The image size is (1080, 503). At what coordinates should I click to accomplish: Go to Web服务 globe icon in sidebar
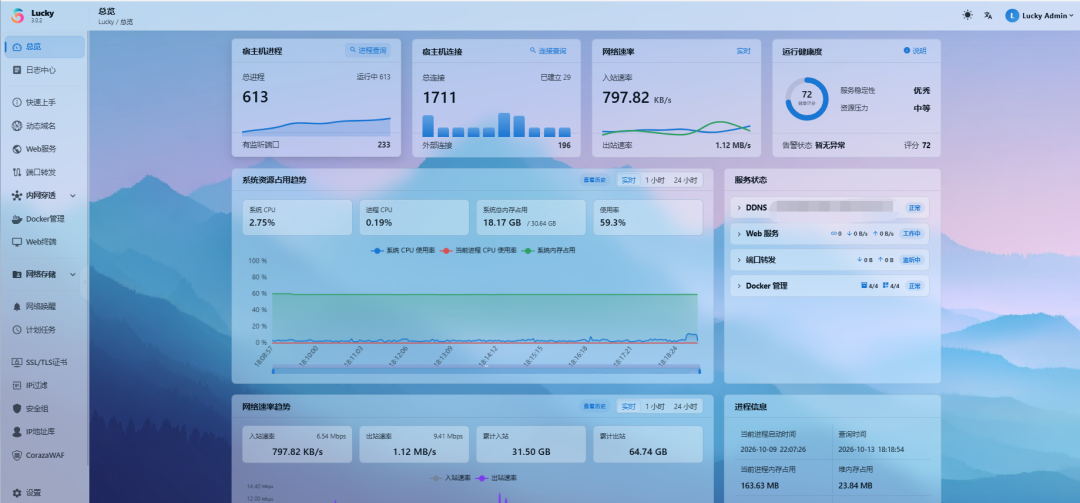coord(17,149)
